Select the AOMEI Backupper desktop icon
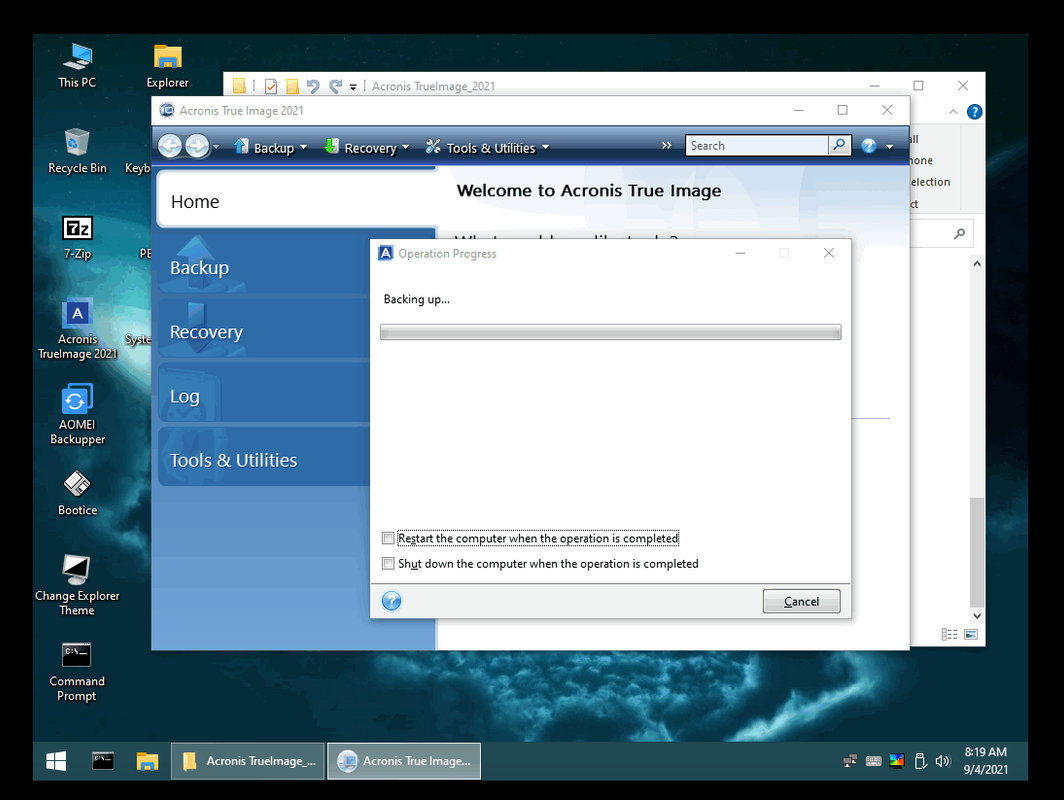The height and width of the screenshot is (800, 1064). tap(77, 415)
